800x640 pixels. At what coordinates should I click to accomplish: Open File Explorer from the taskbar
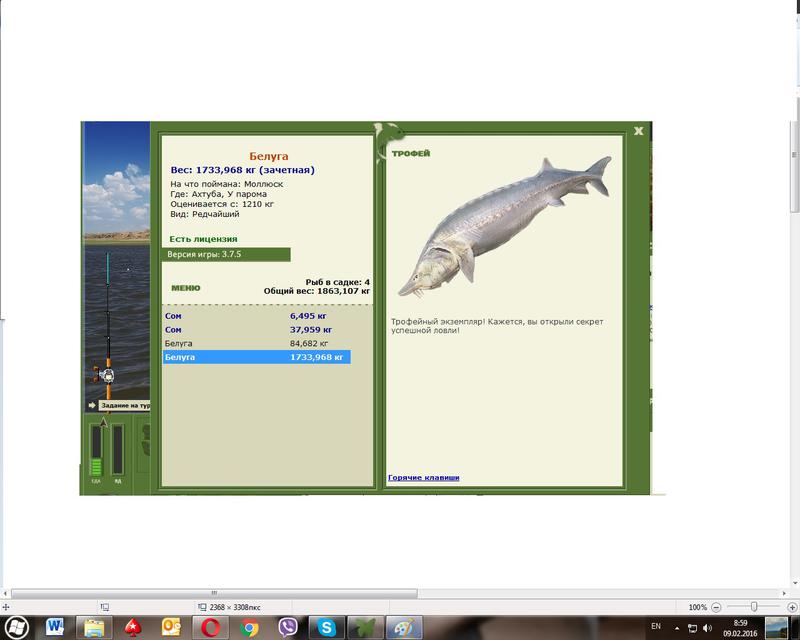[94, 627]
